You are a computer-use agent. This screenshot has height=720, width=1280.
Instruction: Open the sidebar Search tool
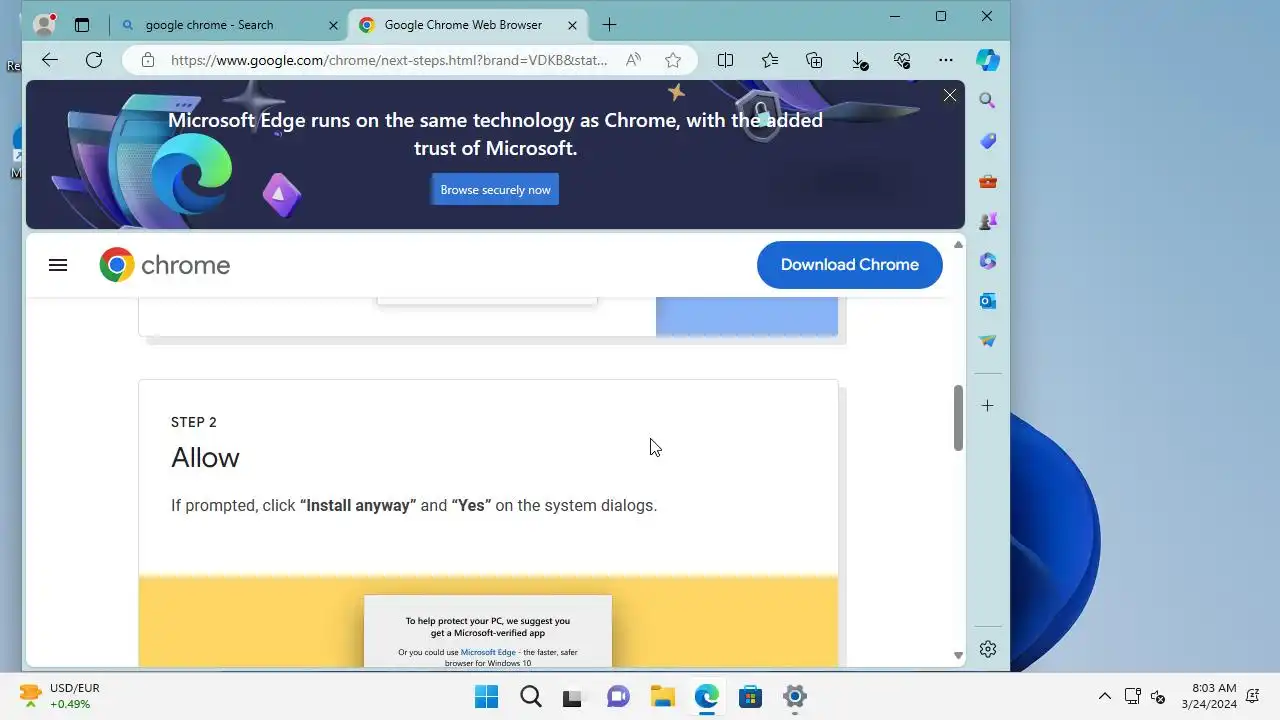point(988,101)
